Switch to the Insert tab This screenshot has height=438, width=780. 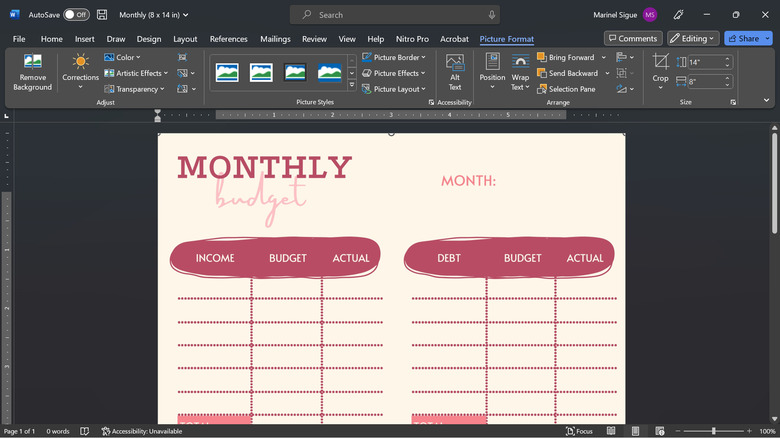[x=85, y=39]
